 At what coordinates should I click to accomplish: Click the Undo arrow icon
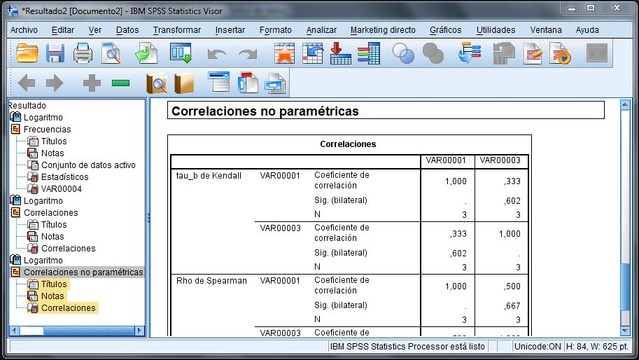coord(216,54)
